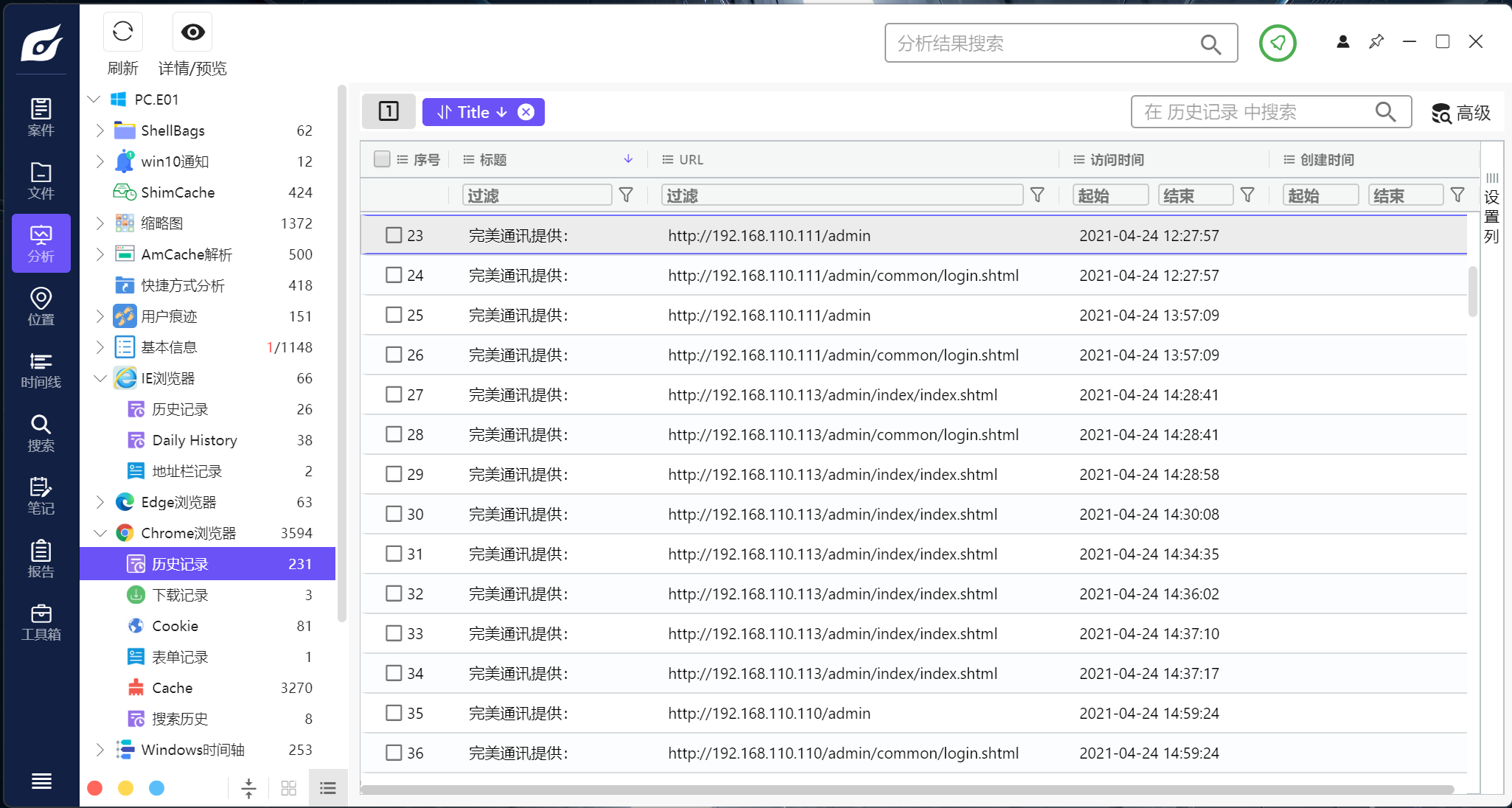The height and width of the screenshot is (808, 1512).
Task: Click the red color dot
Action: 94,789
